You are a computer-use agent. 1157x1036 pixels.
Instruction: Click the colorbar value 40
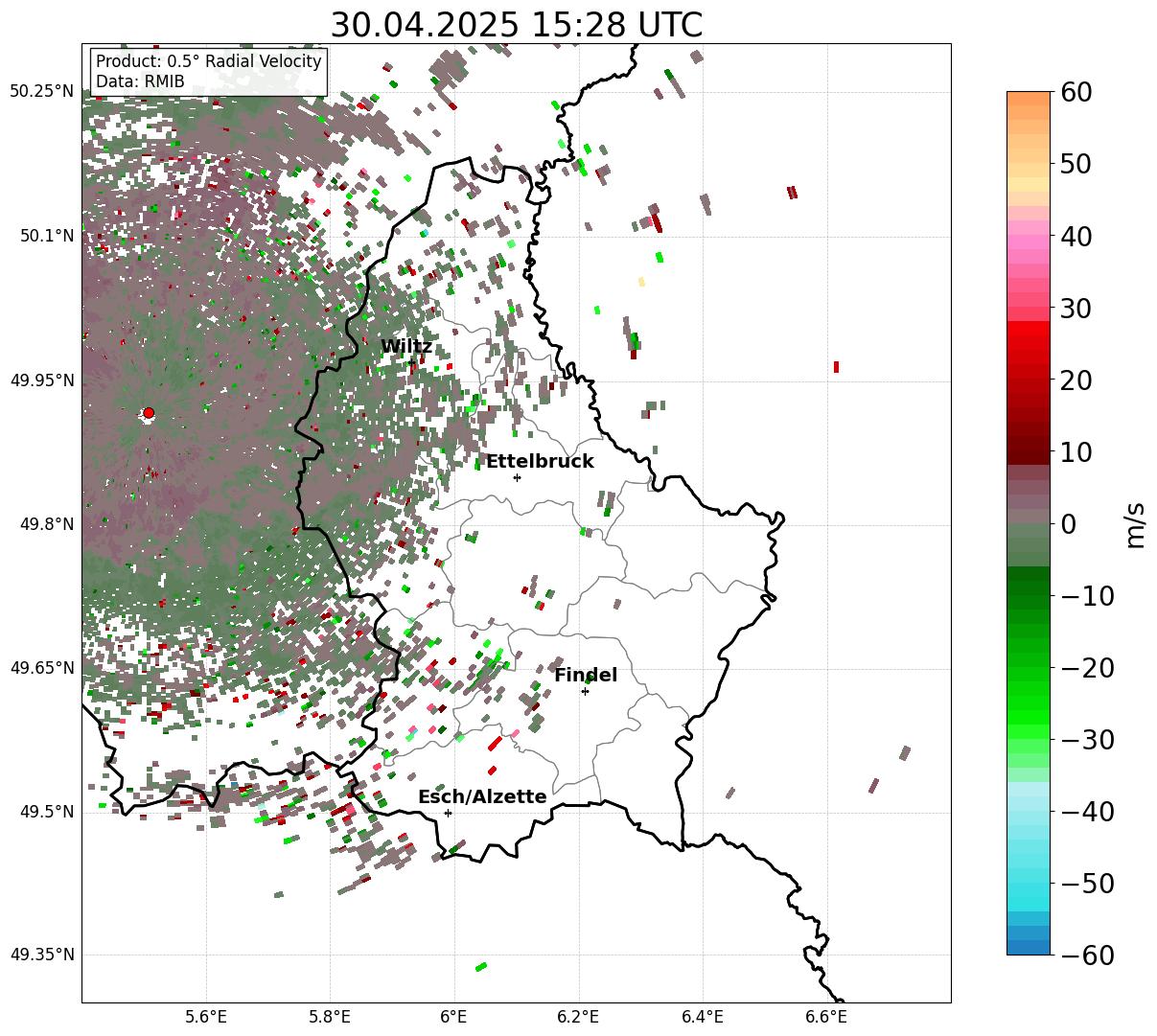[1077, 236]
